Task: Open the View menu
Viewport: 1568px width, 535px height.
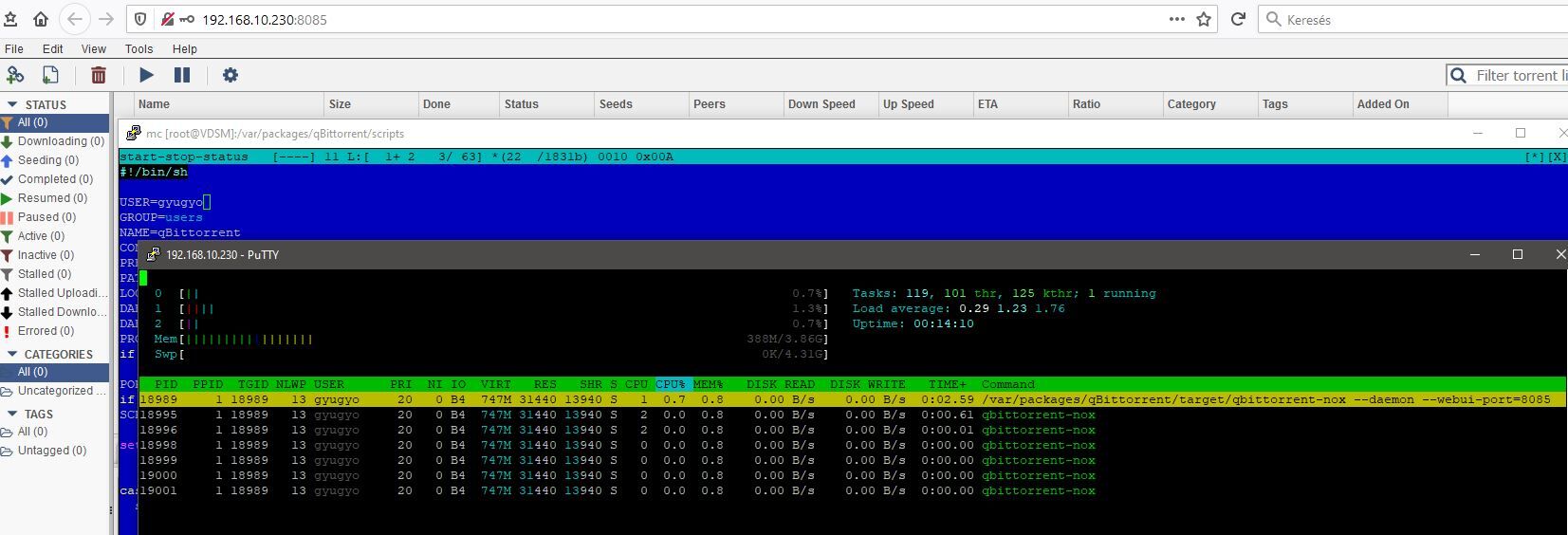Action: (x=94, y=48)
